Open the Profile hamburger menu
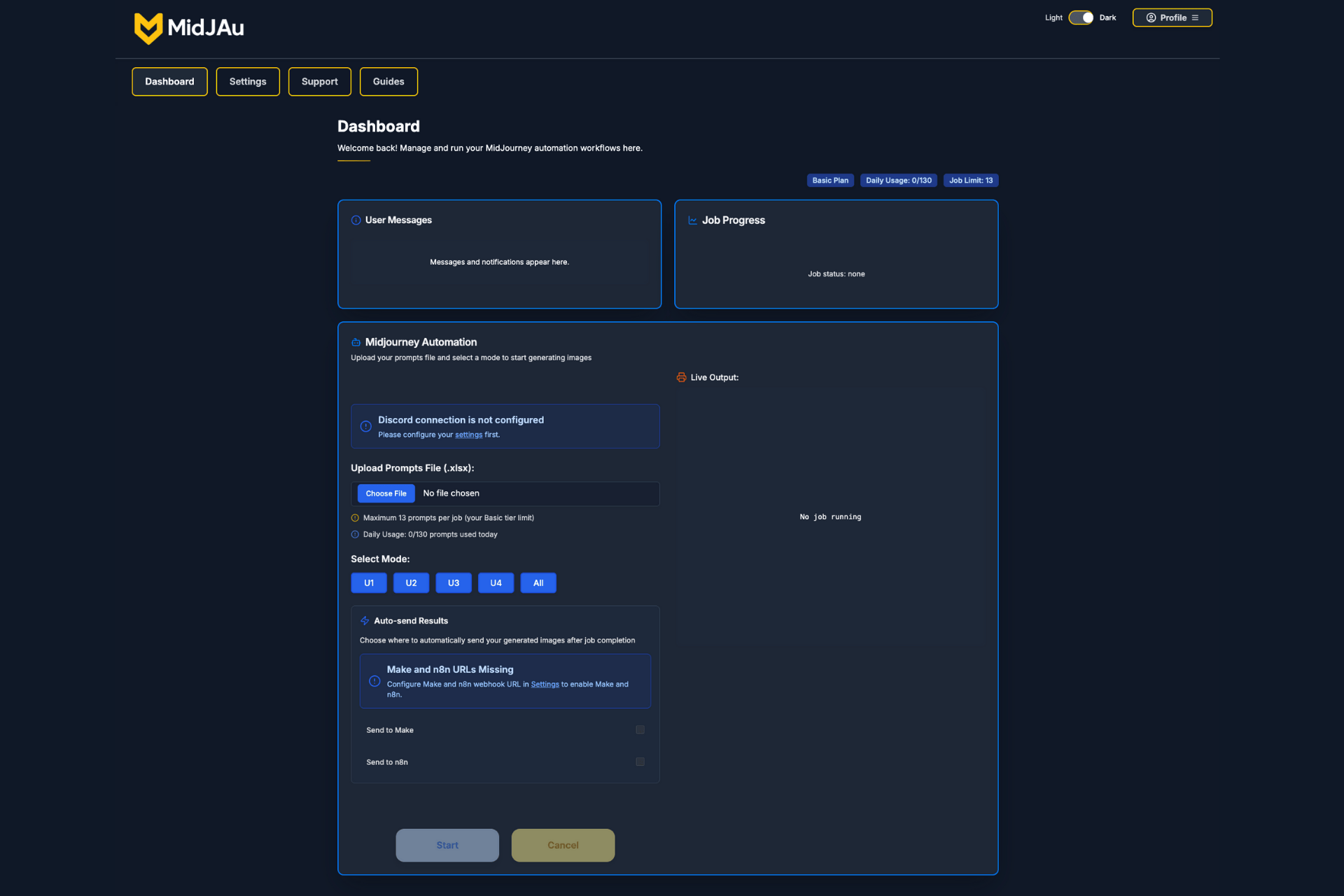Image resolution: width=1344 pixels, height=896 pixels. 1195,17
